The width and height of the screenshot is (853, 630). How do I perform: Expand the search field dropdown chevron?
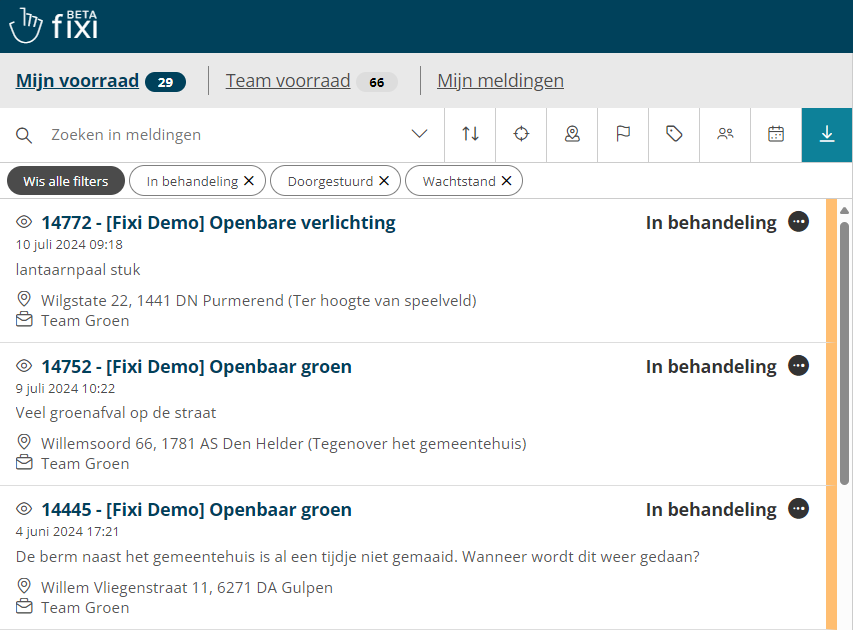click(419, 134)
